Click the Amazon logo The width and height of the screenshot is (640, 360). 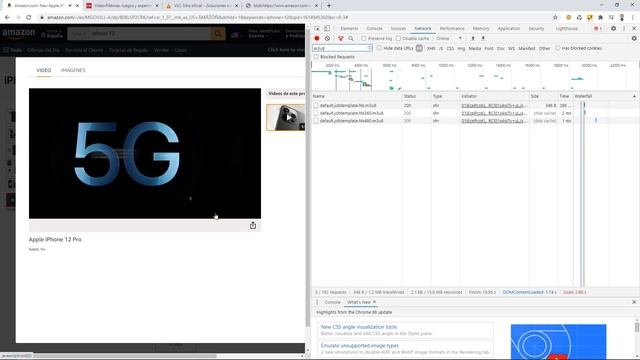[18, 33]
